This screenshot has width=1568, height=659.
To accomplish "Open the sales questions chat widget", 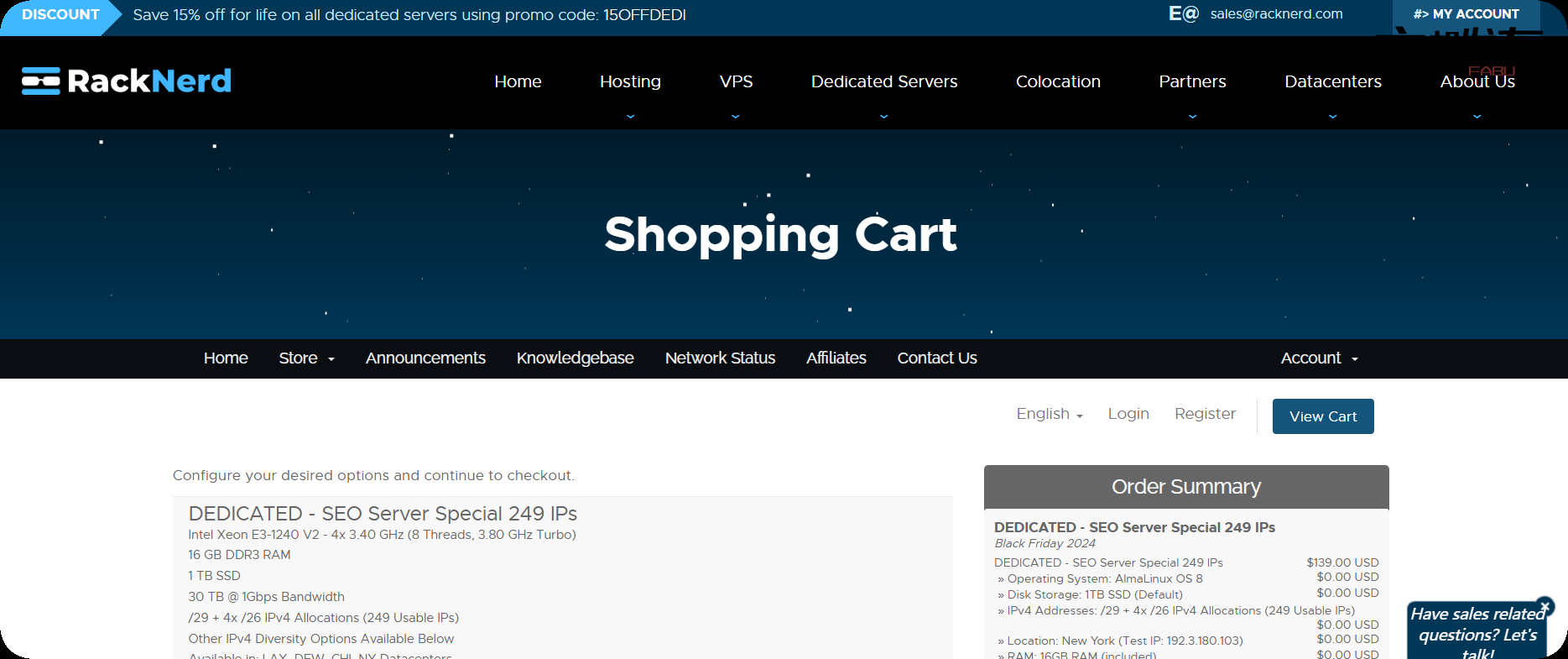I will 1476,634.
